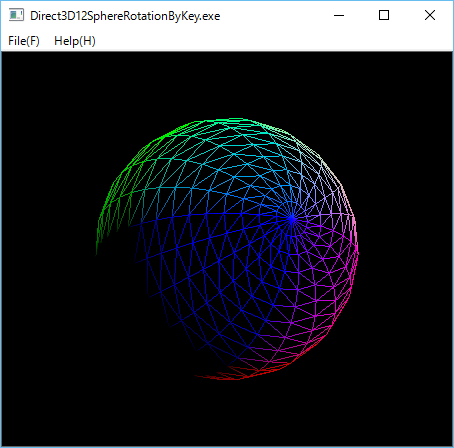Click the application icon in the title bar

(16, 15)
